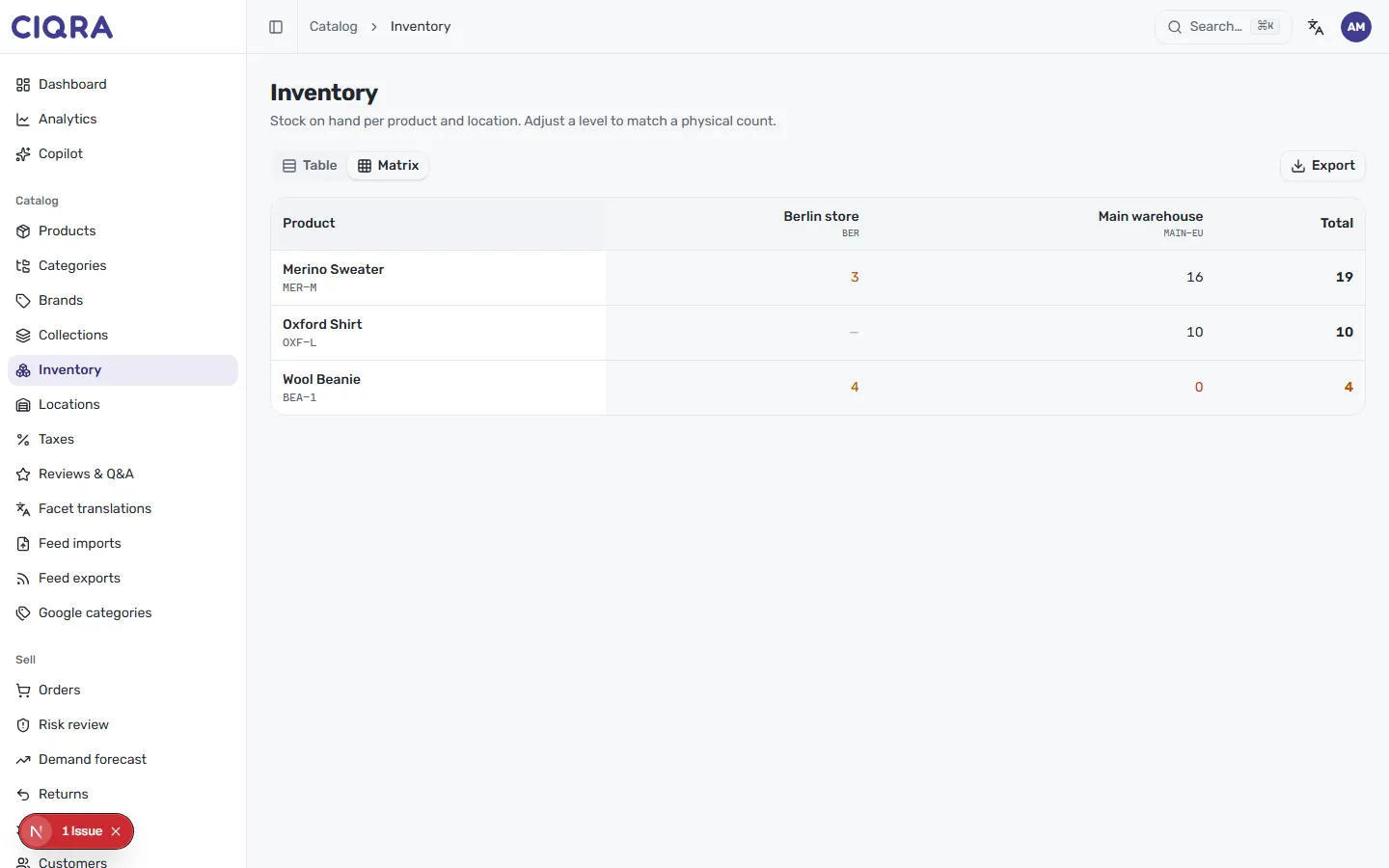This screenshot has height=868, width=1389.
Task: Select the Oxford Shirt product name
Action: click(x=322, y=325)
